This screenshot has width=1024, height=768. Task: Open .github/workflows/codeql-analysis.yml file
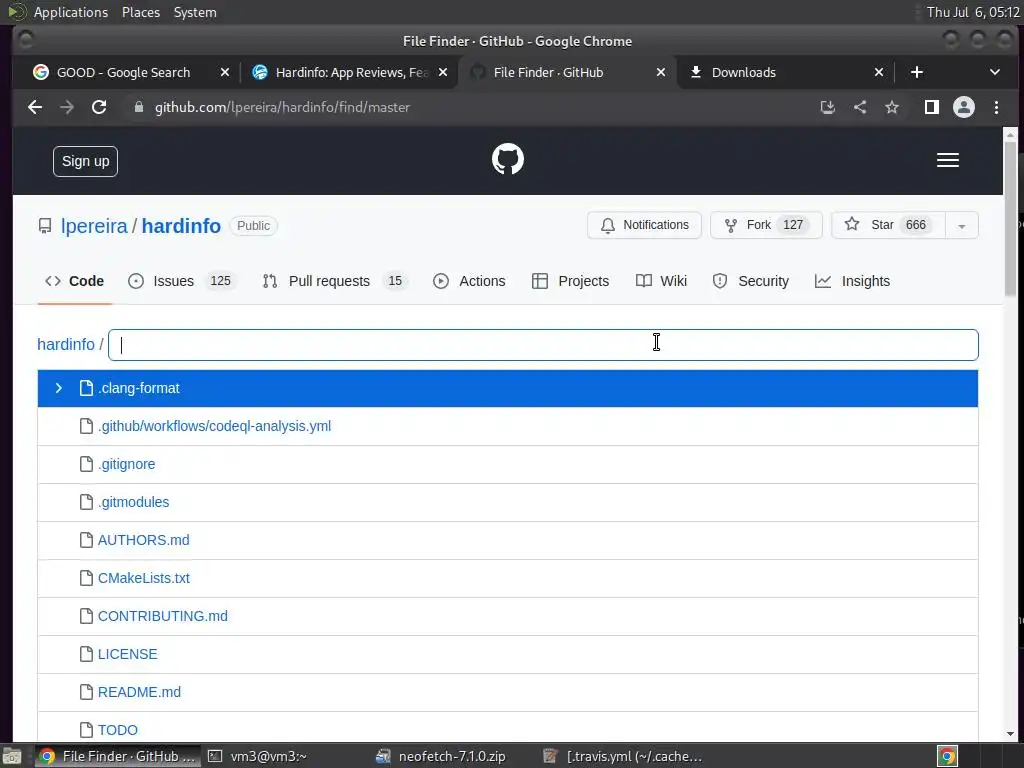click(x=214, y=426)
